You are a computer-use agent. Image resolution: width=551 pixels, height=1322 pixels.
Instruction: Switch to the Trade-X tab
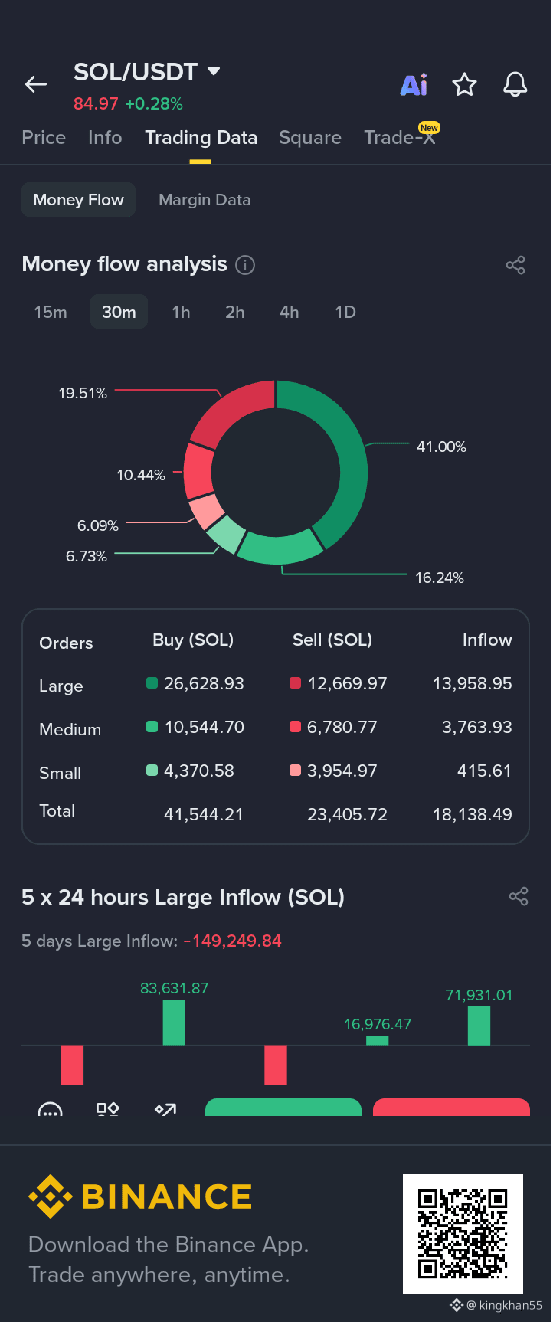pyautogui.click(x=400, y=138)
